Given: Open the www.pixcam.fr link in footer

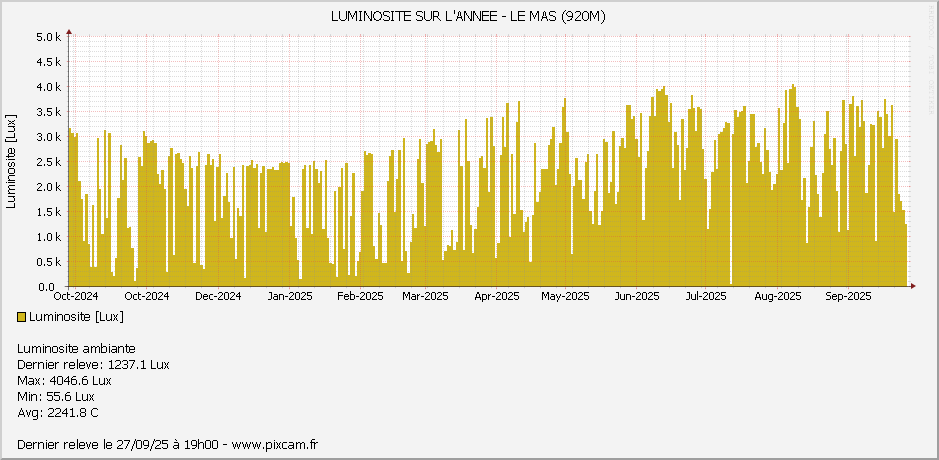Looking at the screenshot, I should [274, 444].
